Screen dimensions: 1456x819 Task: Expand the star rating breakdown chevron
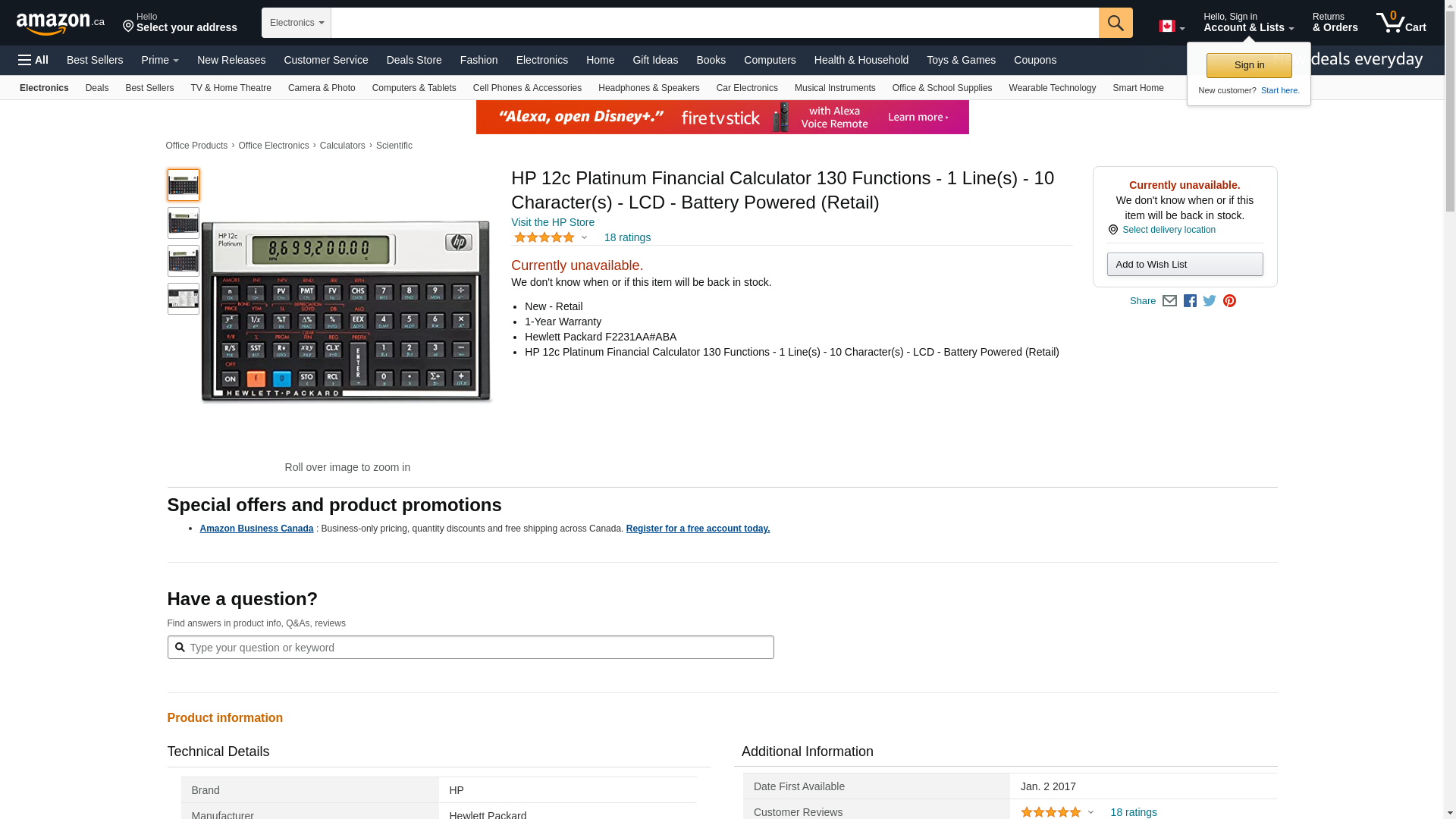click(584, 238)
